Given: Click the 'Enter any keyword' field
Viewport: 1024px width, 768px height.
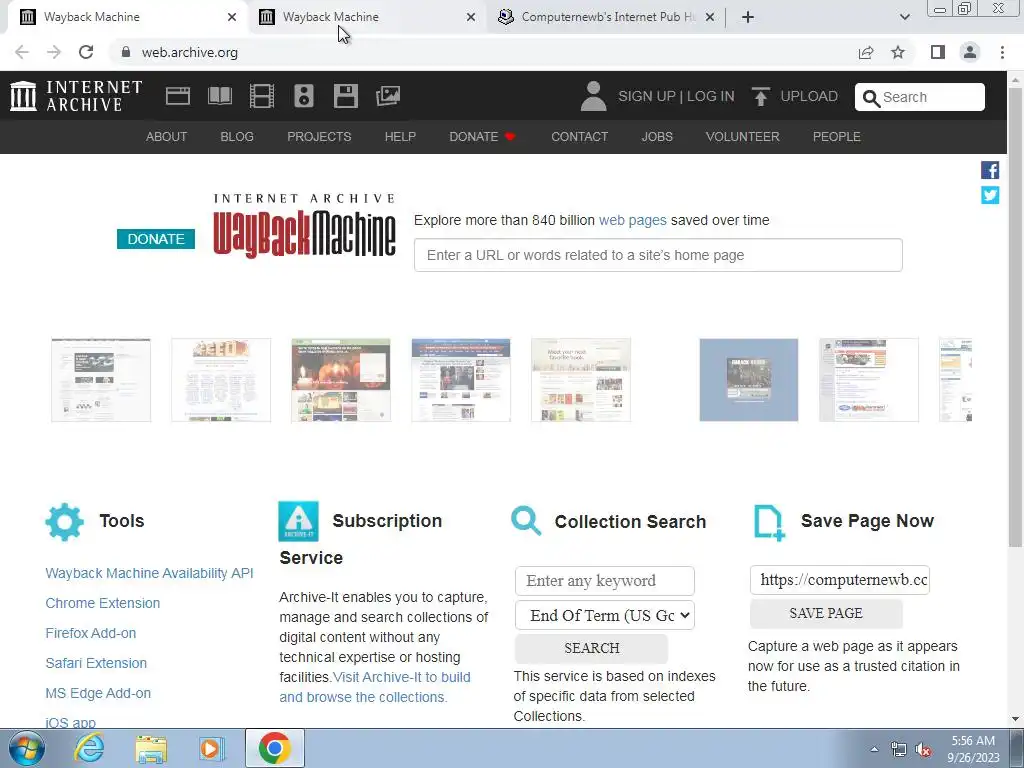Looking at the screenshot, I should tap(605, 581).
